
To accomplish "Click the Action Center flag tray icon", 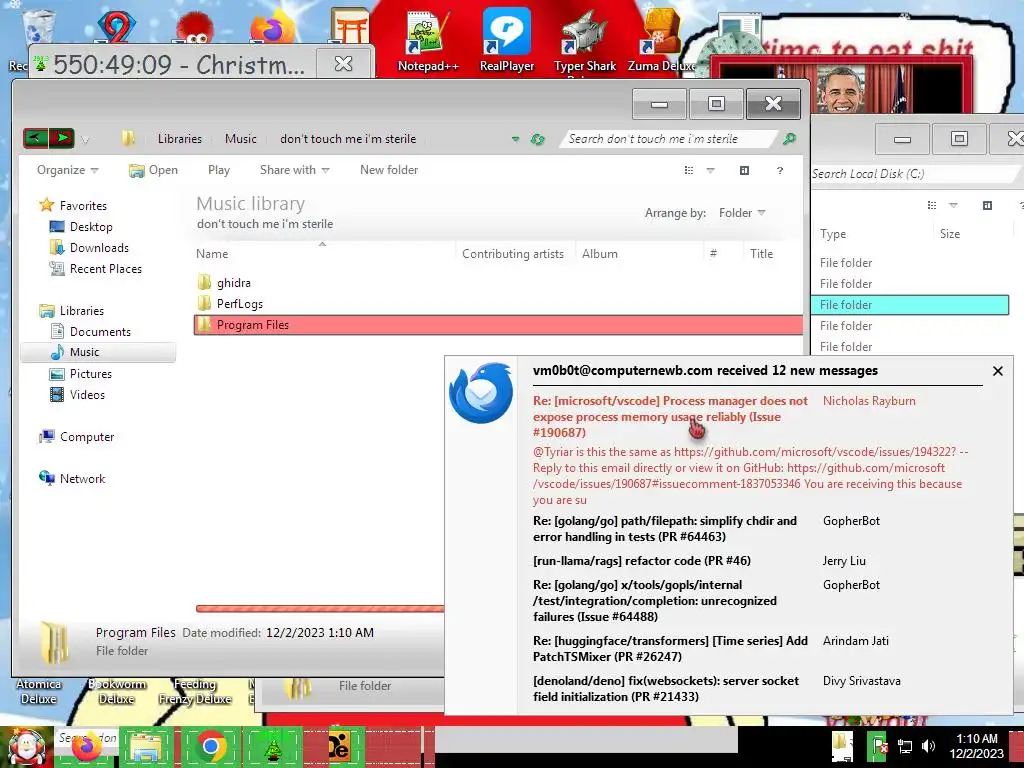I will click(878, 746).
